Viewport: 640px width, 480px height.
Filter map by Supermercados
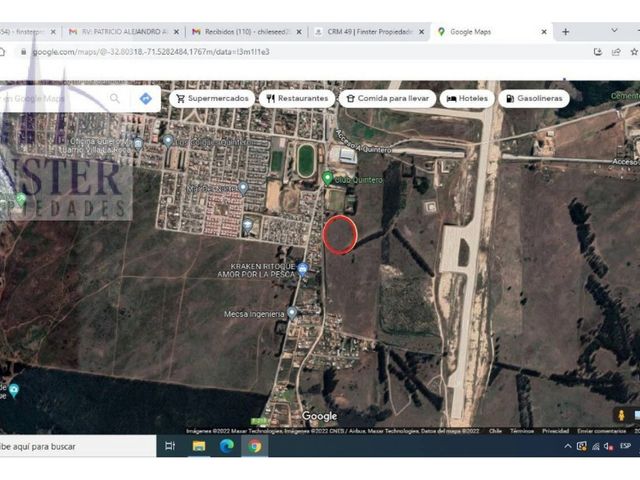tap(212, 98)
